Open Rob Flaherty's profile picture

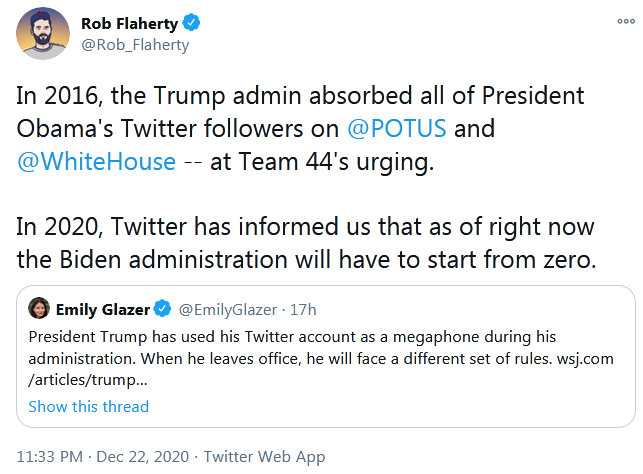[x=42, y=34]
